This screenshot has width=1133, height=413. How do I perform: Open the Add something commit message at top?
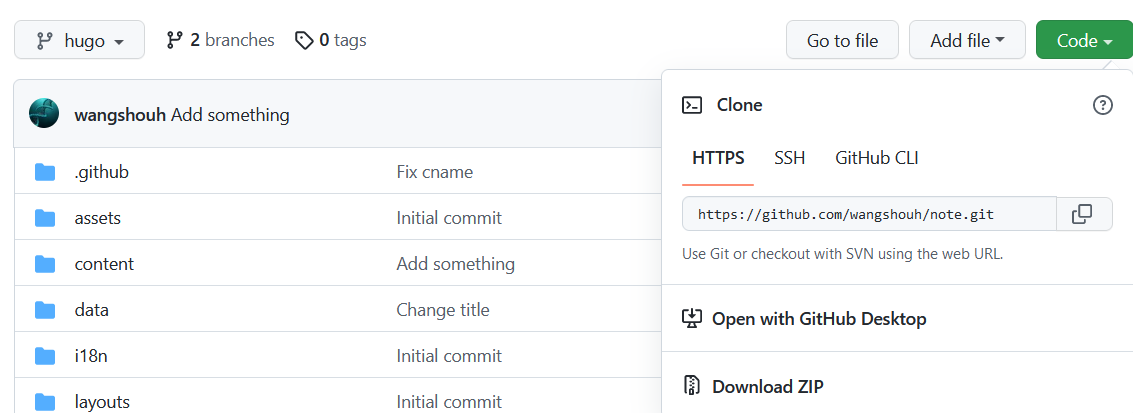(x=231, y=115)
